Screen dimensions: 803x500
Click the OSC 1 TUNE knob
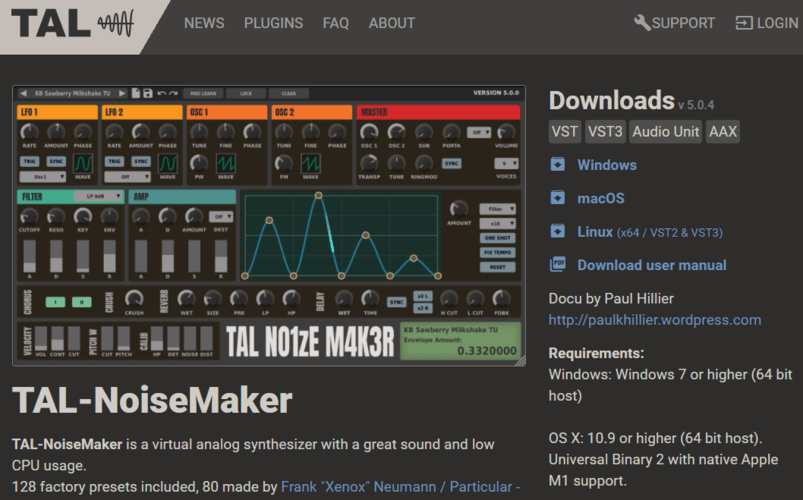click(199, 132)
